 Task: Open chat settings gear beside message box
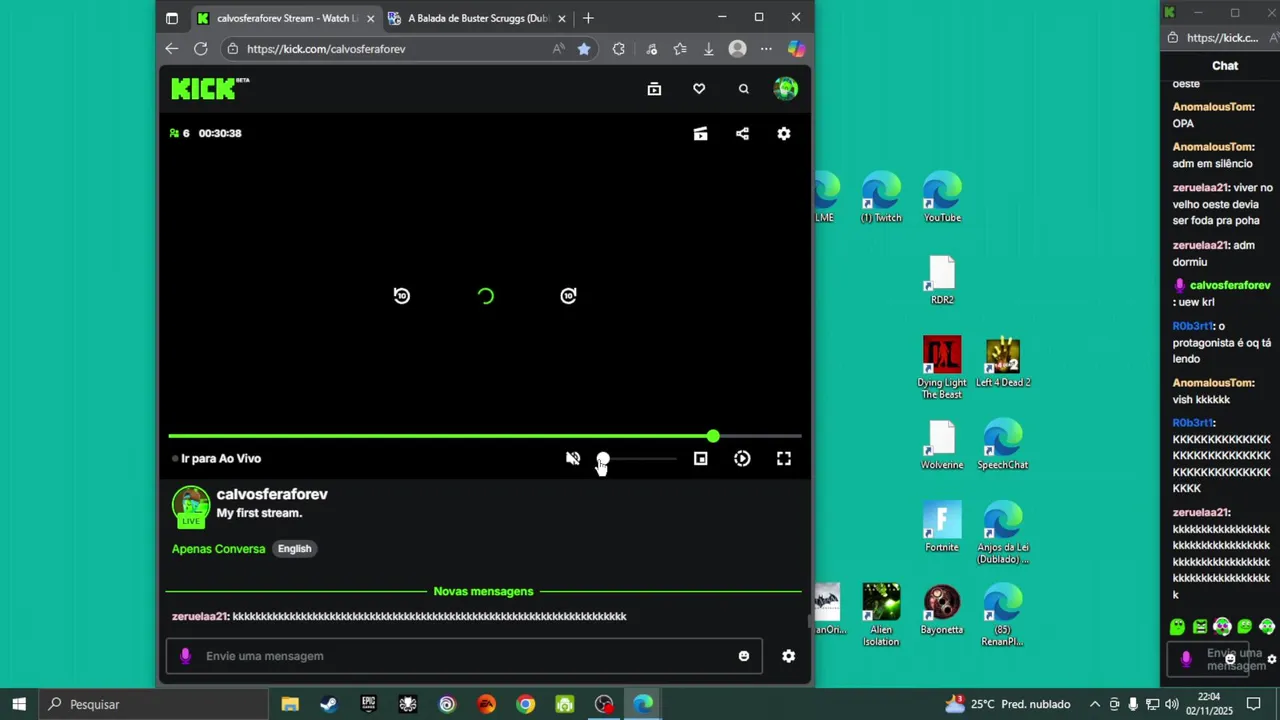coord(788,656)
